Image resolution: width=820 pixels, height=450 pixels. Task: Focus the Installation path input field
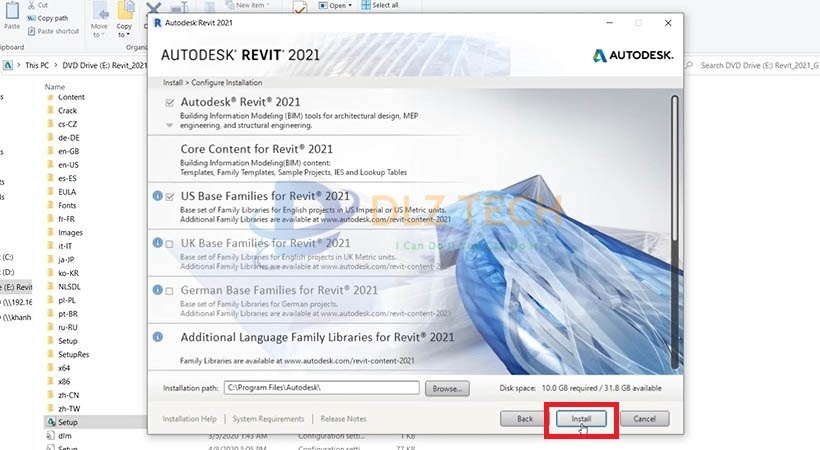(x=322, y=388)
